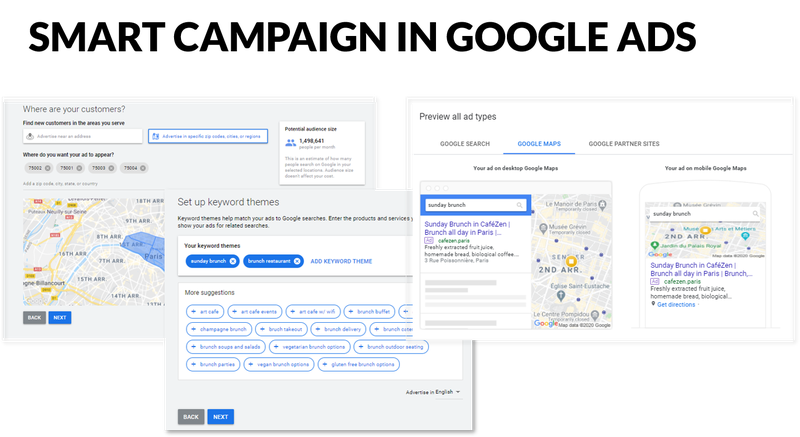Image resolution: width=800 pixels, height=437 pixels.
Task: Add the brunch delivery suggestion
Action: (338, 329)
